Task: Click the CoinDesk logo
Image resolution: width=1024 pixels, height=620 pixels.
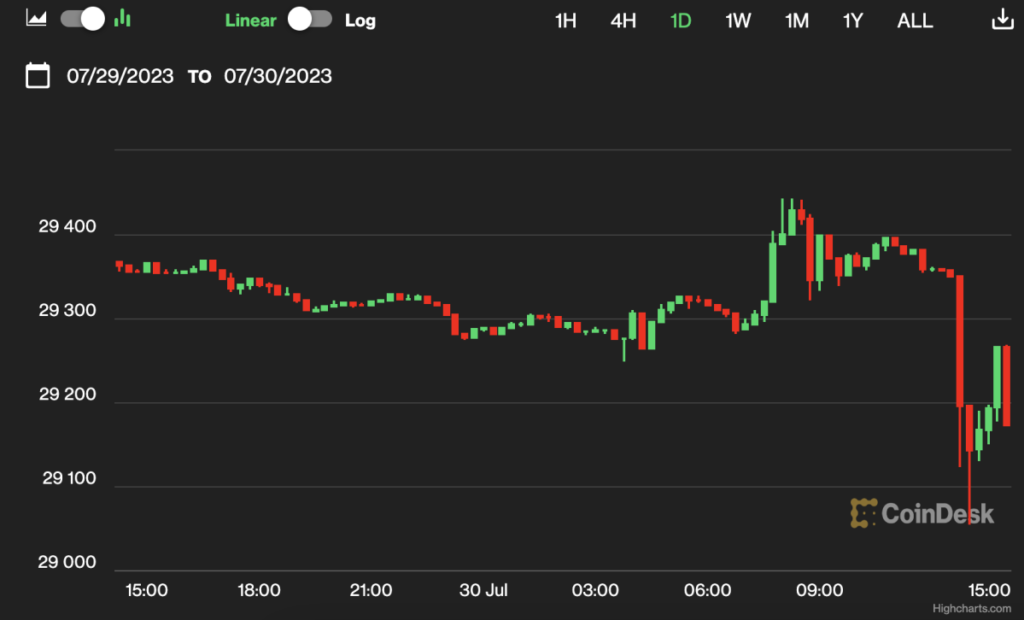Action: (x=922, y=513)
